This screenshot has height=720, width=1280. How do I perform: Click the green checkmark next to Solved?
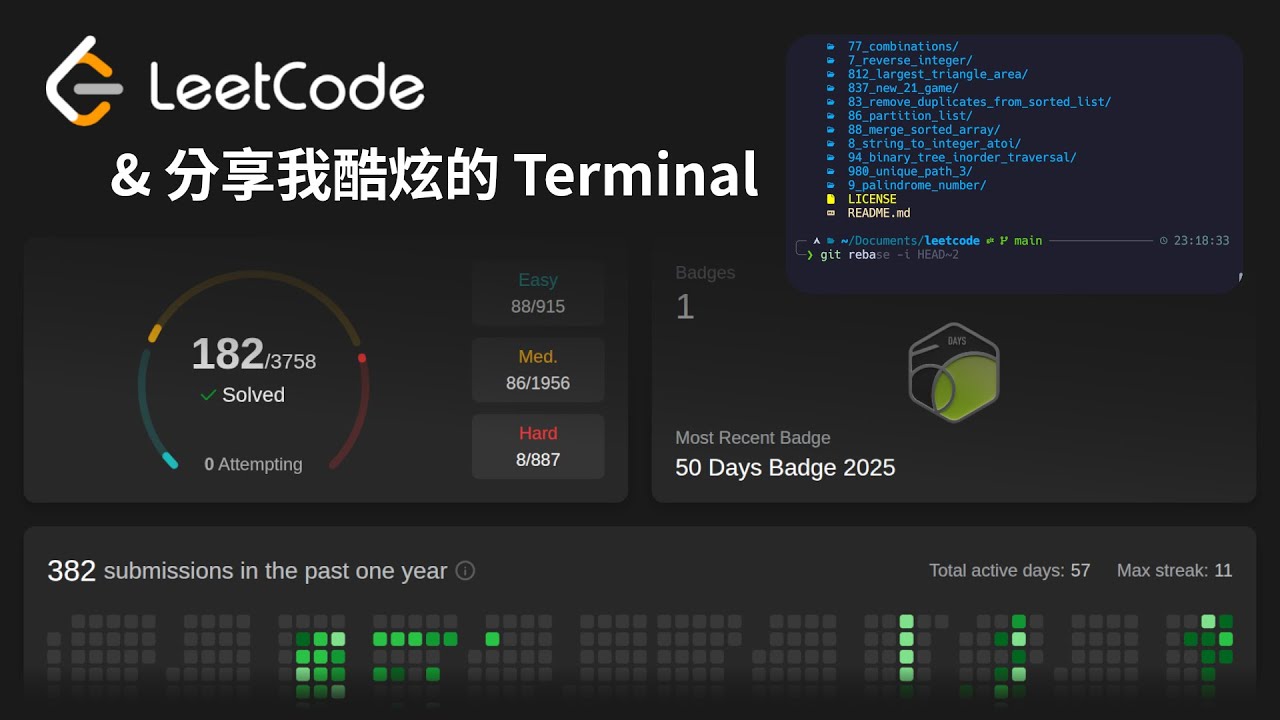click(208, 395)
